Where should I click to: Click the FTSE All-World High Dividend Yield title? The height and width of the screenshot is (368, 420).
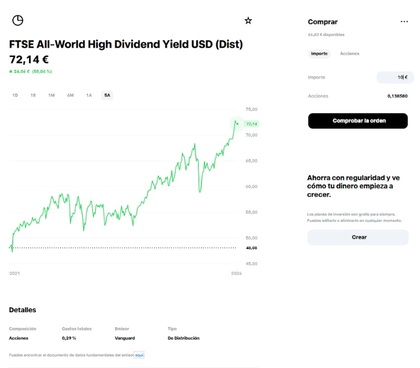[x=126, y=44]
